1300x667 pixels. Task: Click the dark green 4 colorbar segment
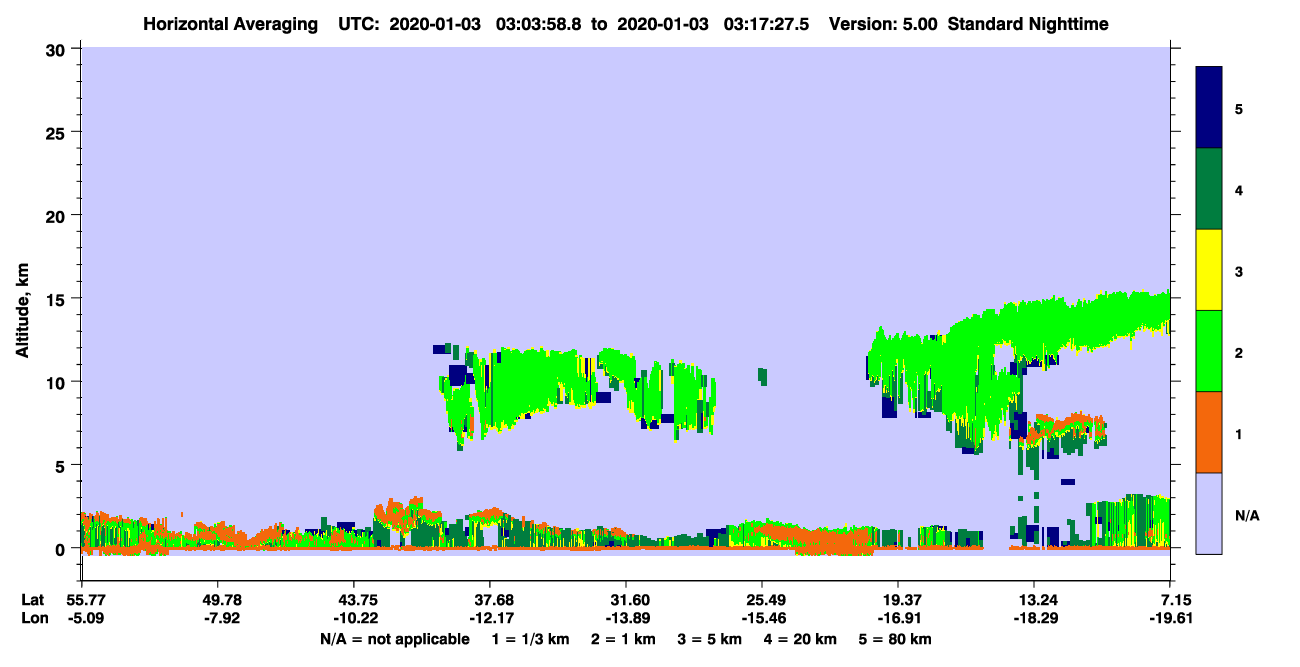(1209, 189)
